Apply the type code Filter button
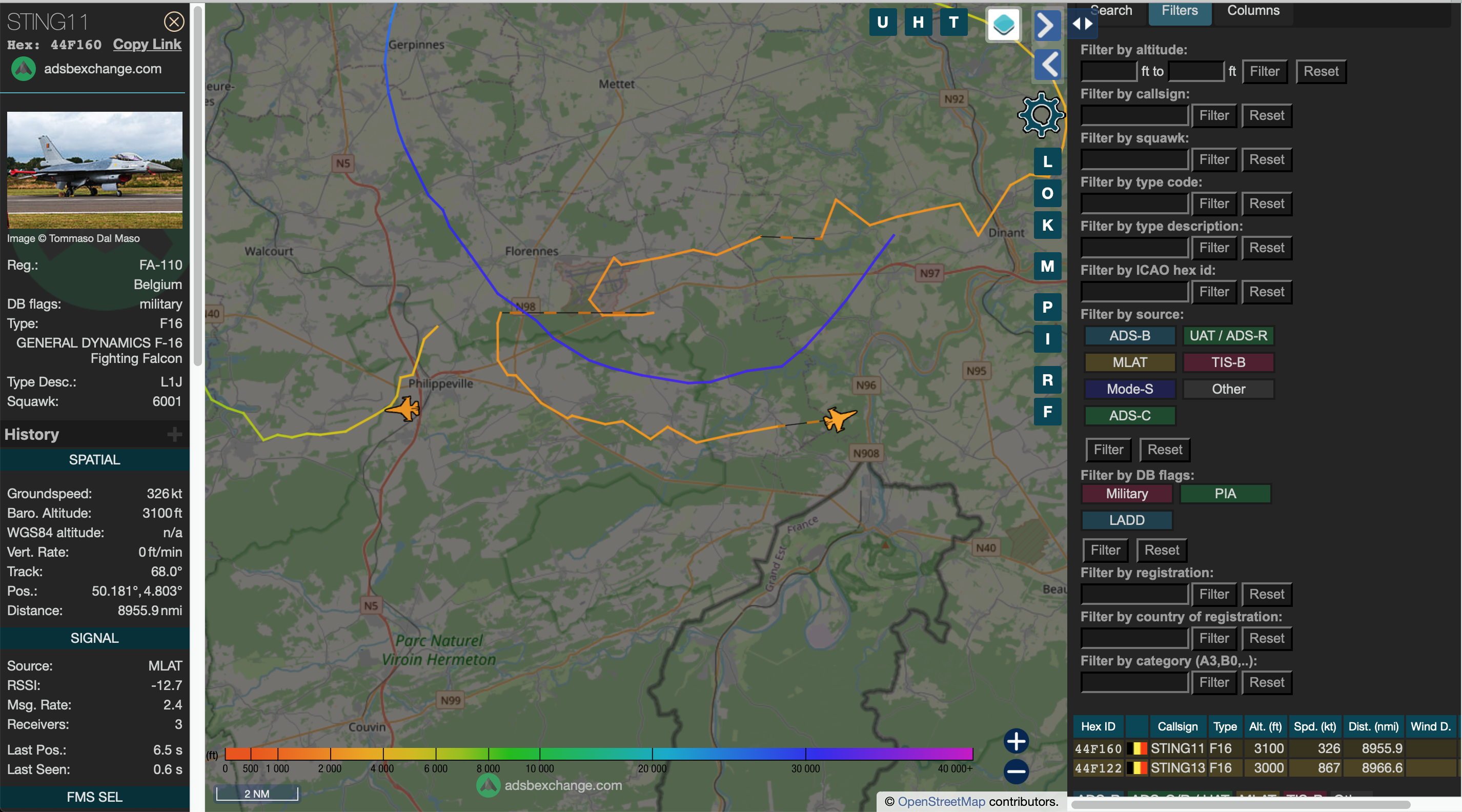This screenshot has width=1462, height=812. (1214, 204)
